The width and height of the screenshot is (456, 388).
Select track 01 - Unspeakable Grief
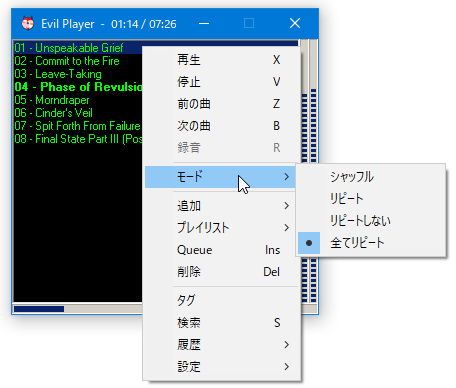[x=78, y=48]
